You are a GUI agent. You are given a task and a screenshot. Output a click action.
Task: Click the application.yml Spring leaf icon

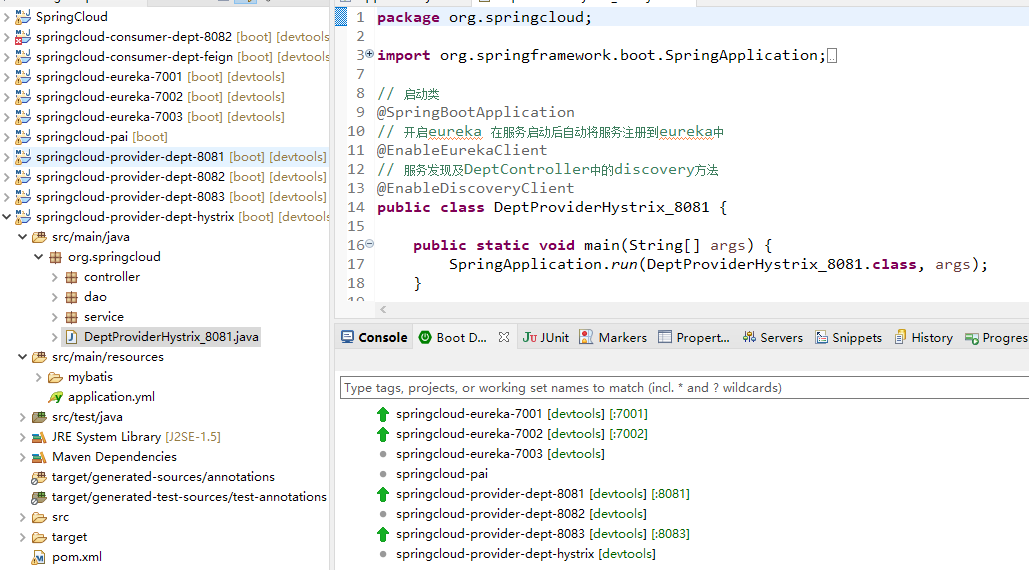(56, 397)
